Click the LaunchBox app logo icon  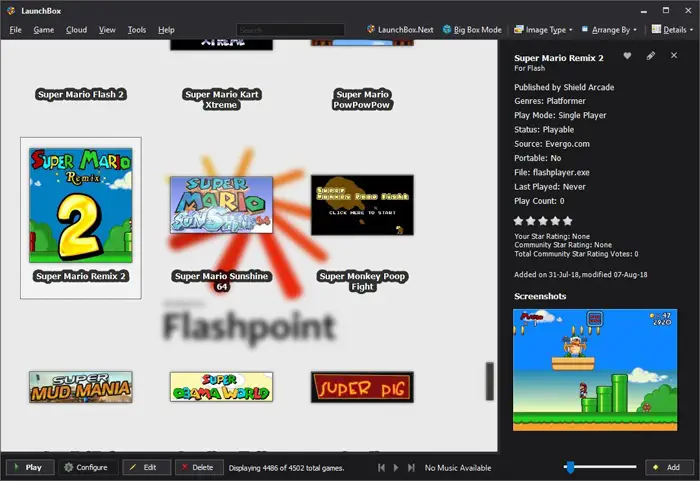tap(11, 10)
